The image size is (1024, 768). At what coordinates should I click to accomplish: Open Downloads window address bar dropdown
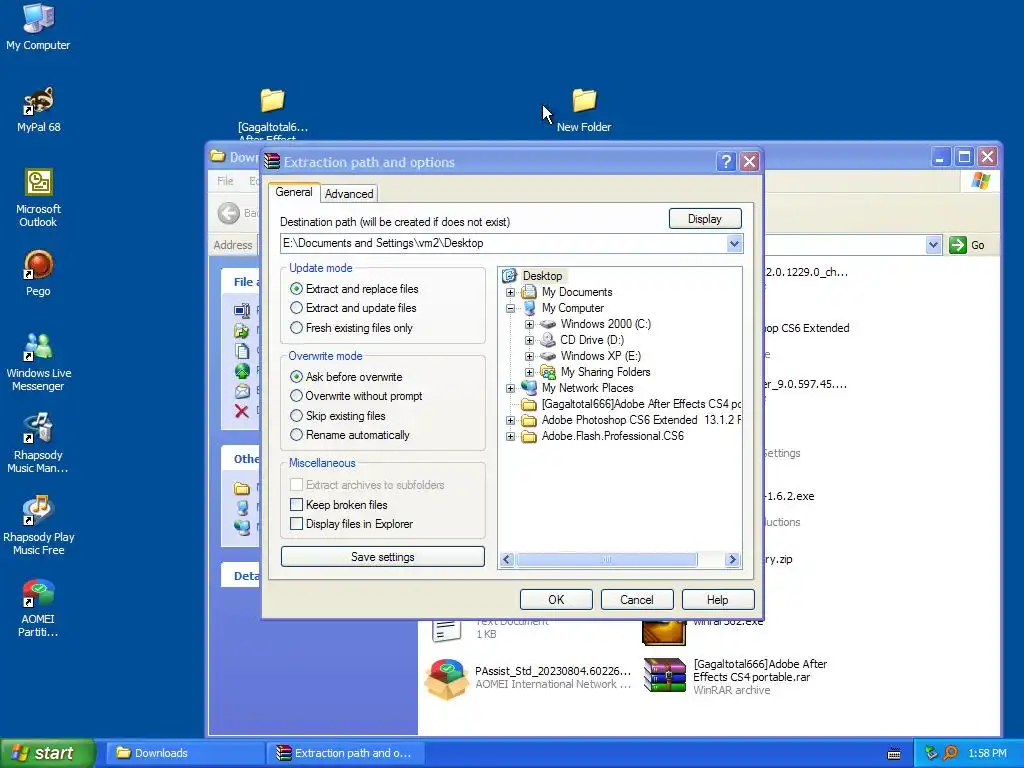933,245
